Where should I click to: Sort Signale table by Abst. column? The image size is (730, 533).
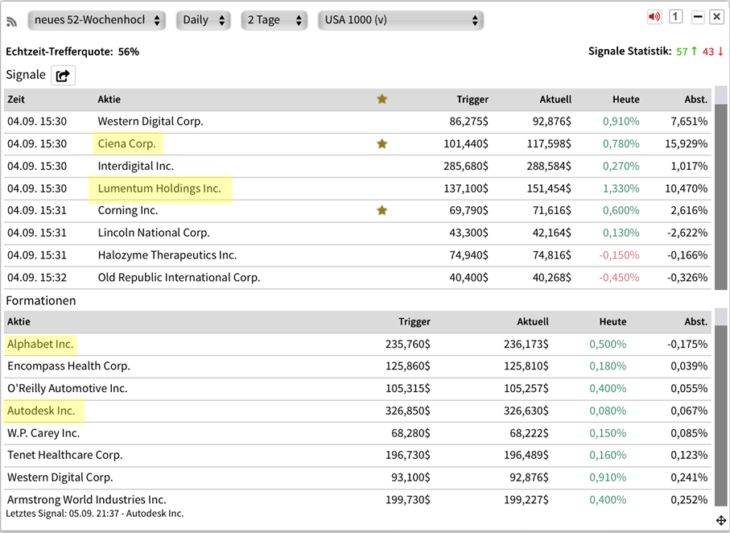click(x=696, y=99)
